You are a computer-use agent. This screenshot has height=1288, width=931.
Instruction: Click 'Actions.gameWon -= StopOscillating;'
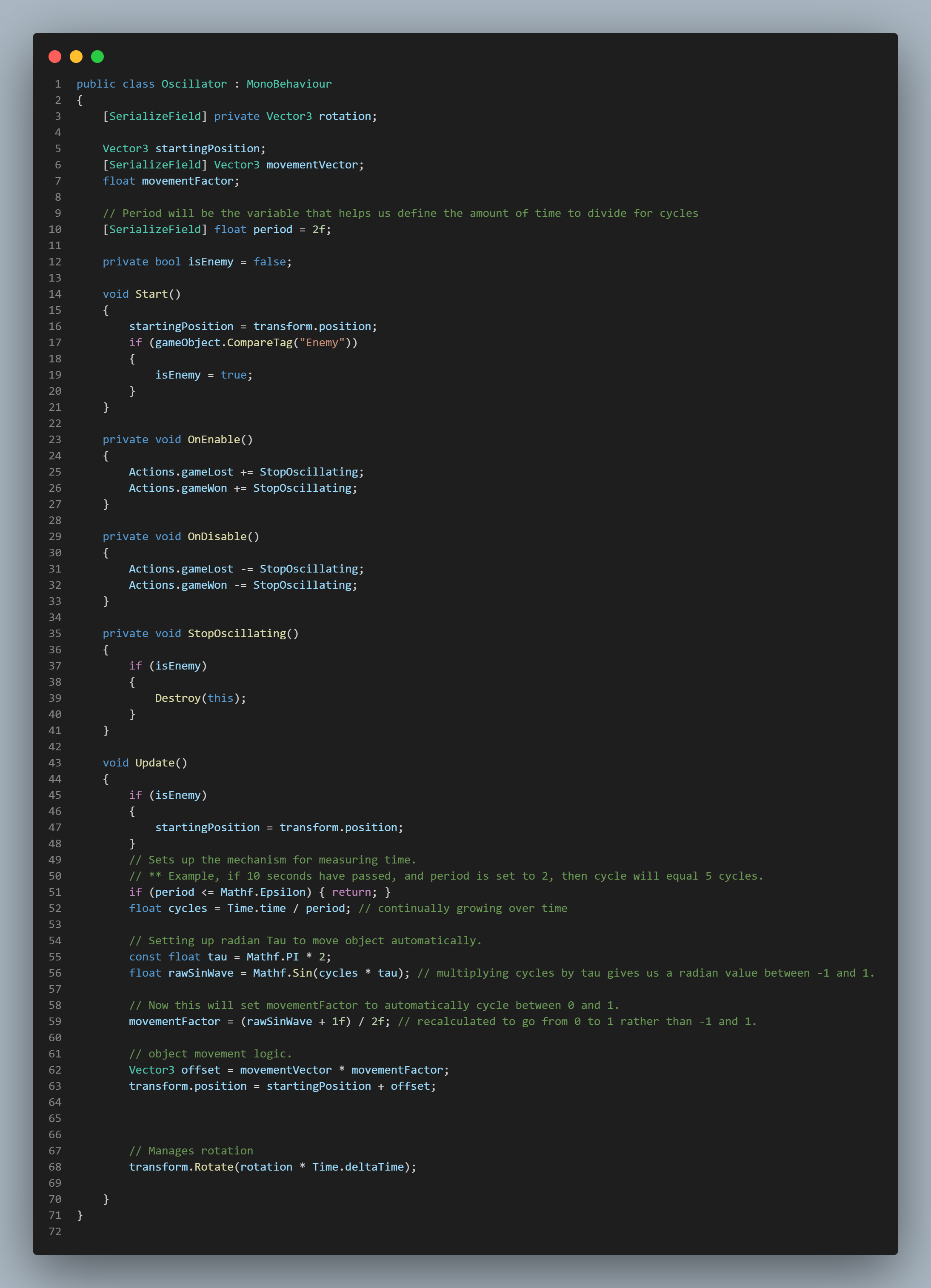[243, 585]
